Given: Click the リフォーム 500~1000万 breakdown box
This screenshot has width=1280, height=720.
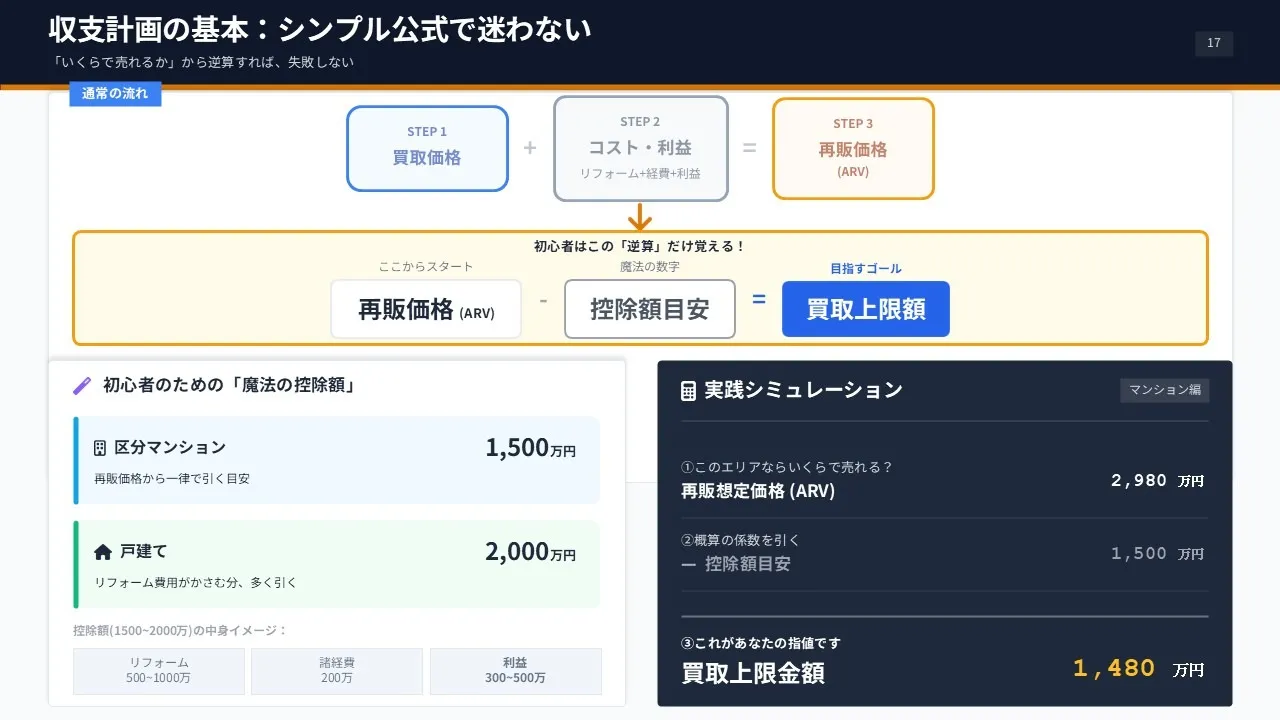Looking at the screenshot, I should [159, 671].
